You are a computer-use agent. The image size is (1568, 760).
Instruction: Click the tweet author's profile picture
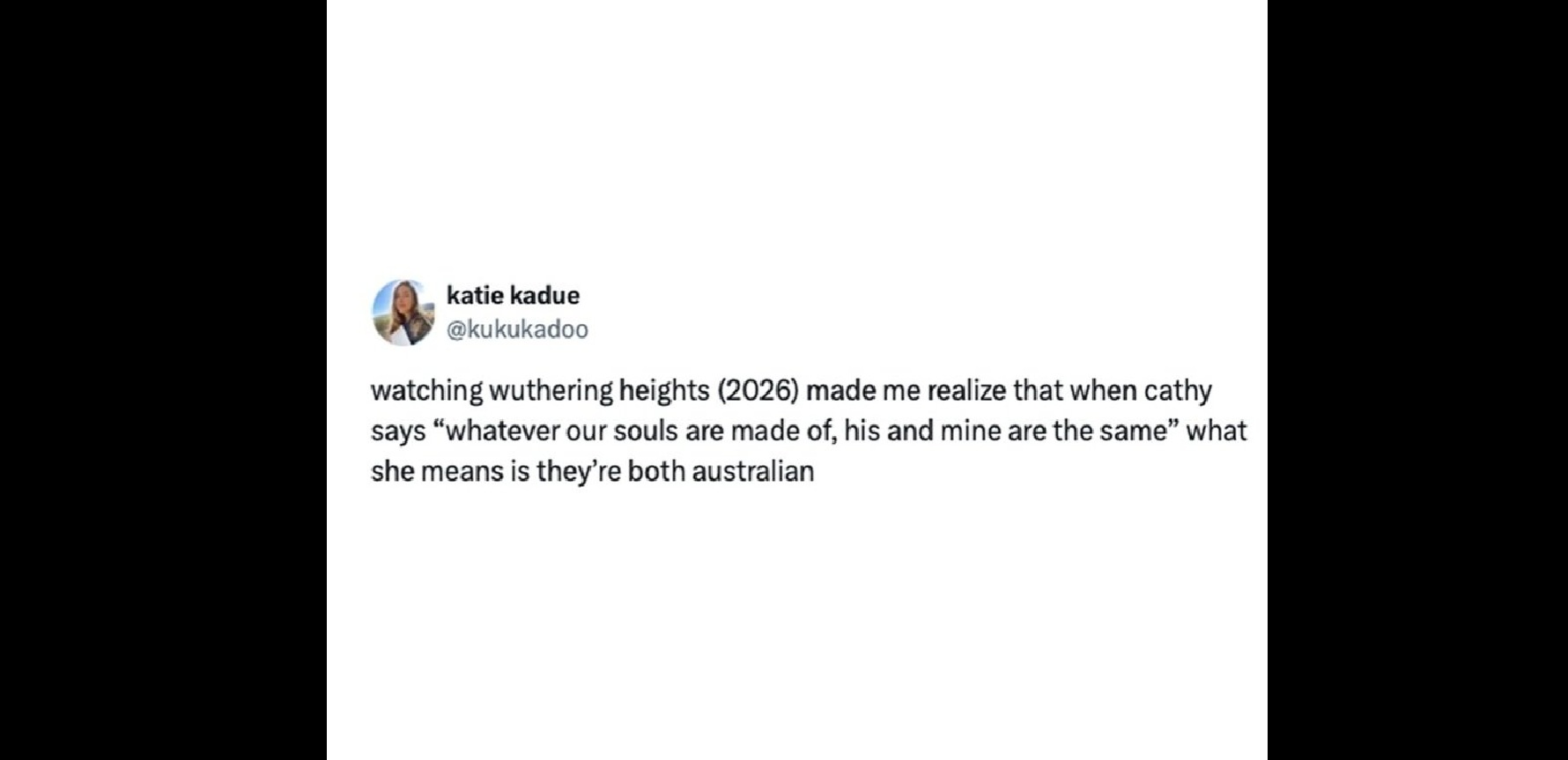pyautogui.click(x=403, y=313)
